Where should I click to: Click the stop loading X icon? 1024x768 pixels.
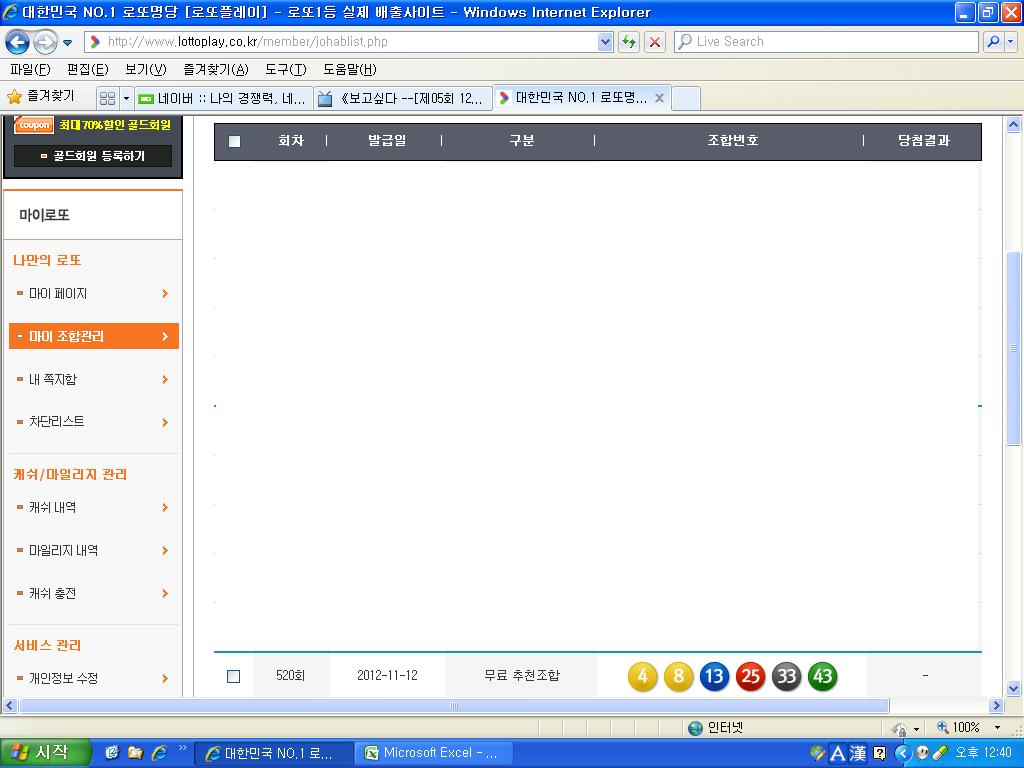point(655,42)
